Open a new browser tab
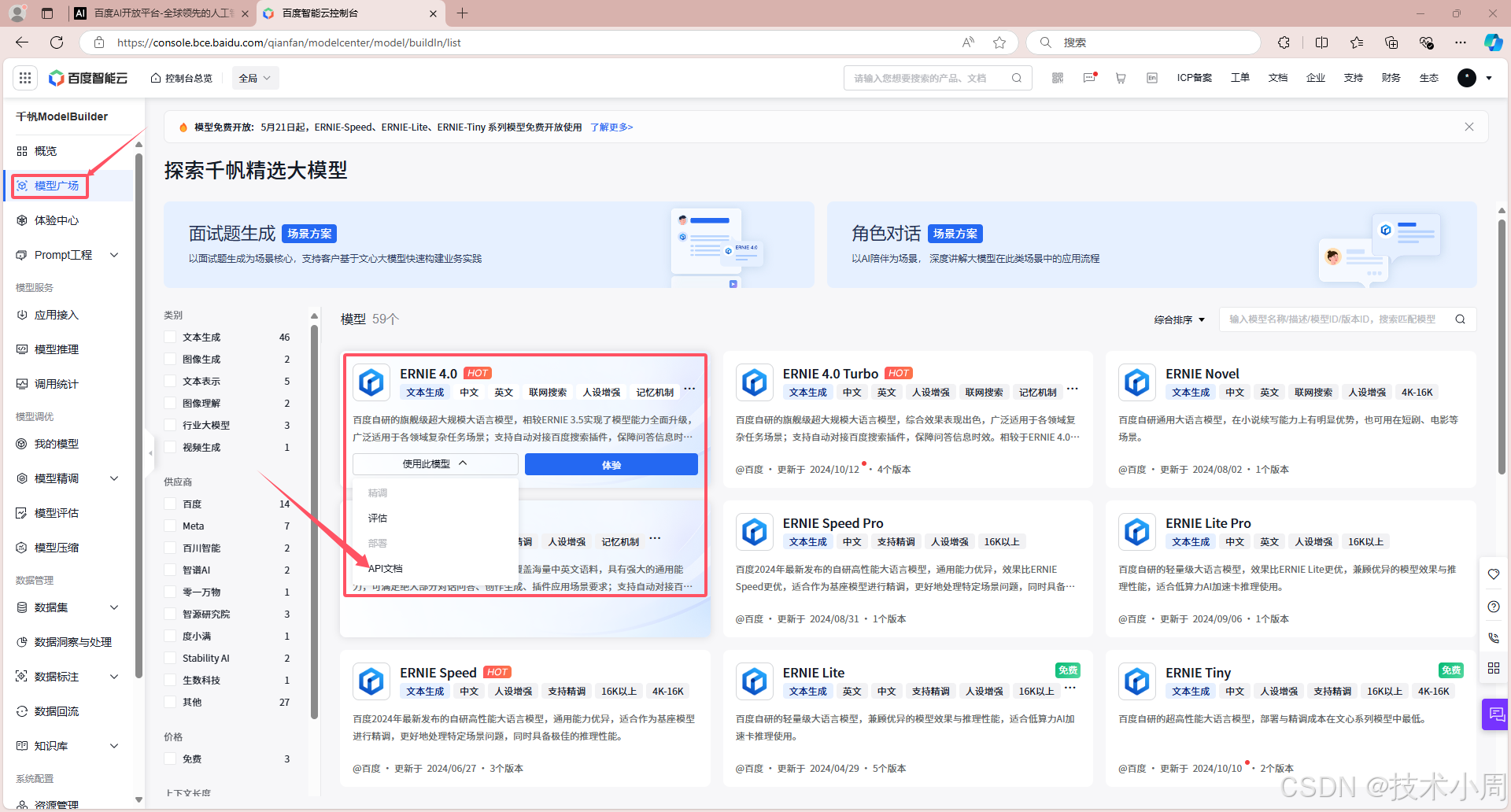 tap(463, 13)
